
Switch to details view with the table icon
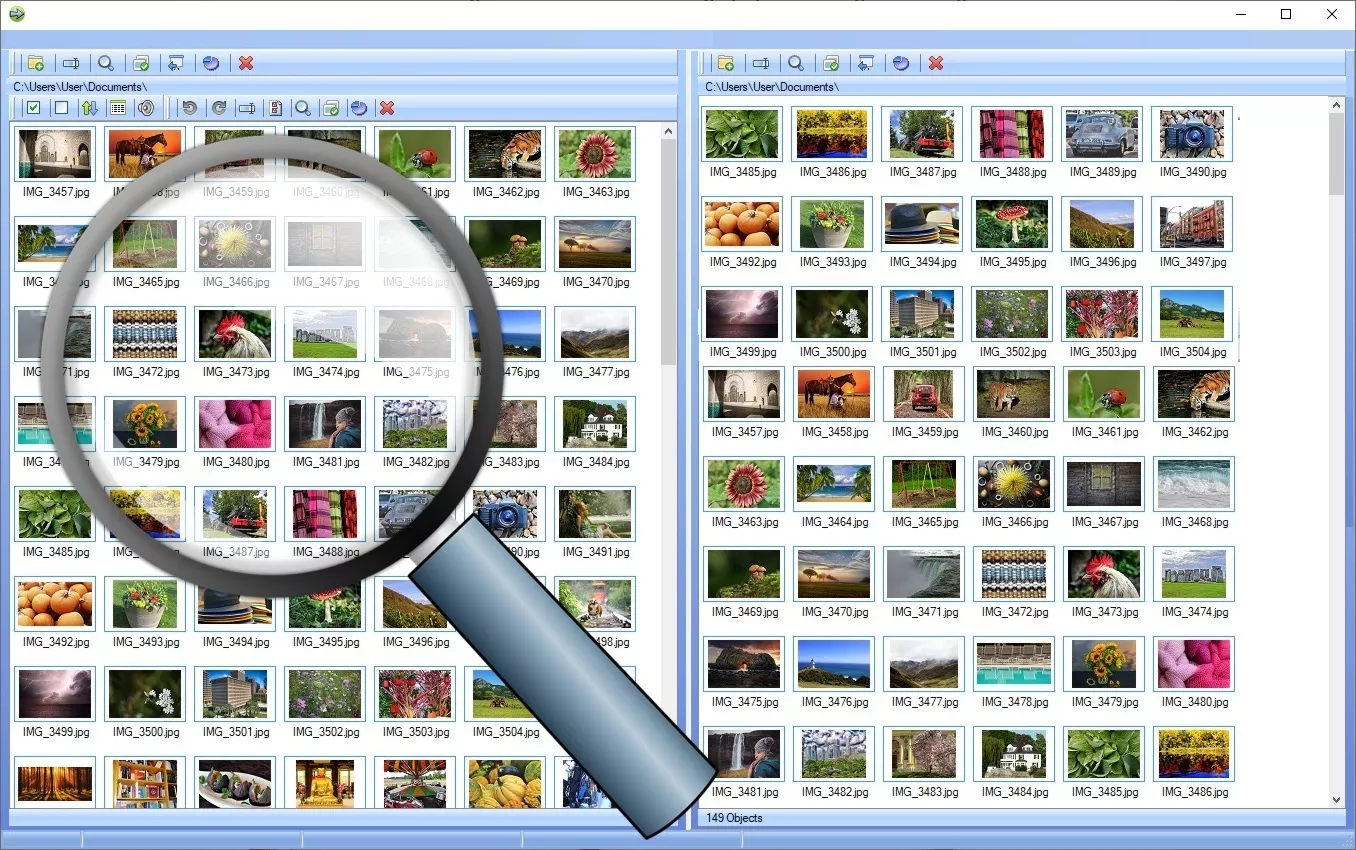pyautogui.click(x=118, y=107)
